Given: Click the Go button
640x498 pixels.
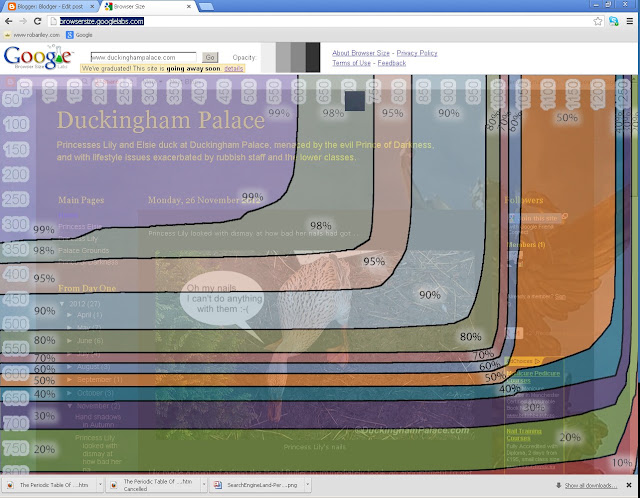Looking at the screenshot, I should (x=210, y=58).
